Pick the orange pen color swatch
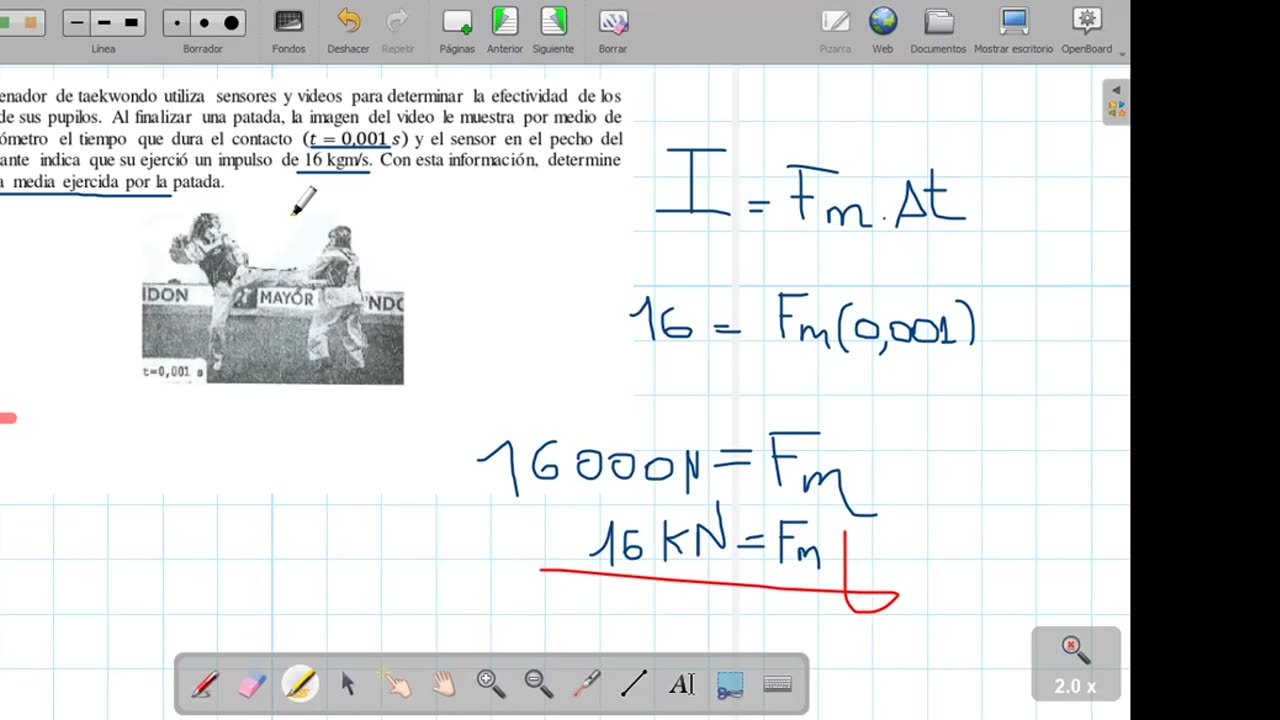 pyautogui.click(x=31, y=23)
